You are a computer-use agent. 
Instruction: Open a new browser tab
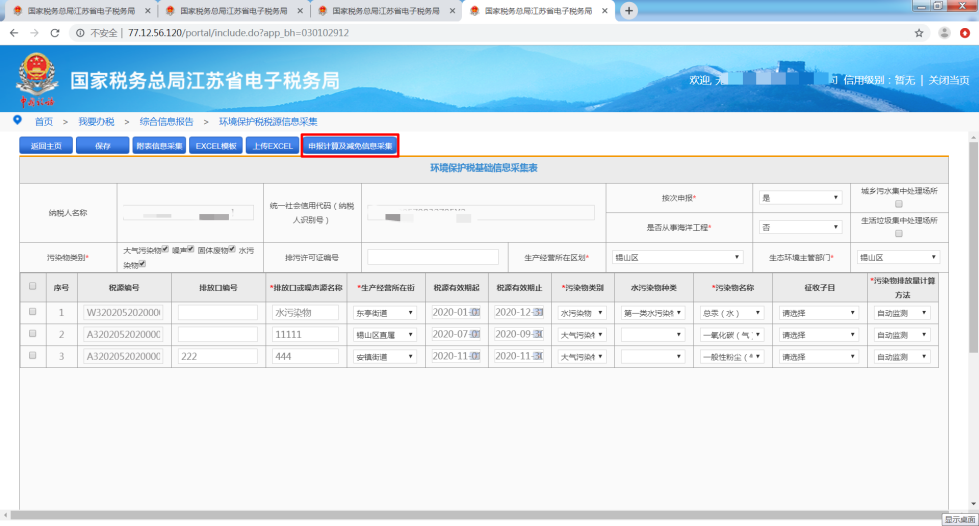tap(629, 10)
